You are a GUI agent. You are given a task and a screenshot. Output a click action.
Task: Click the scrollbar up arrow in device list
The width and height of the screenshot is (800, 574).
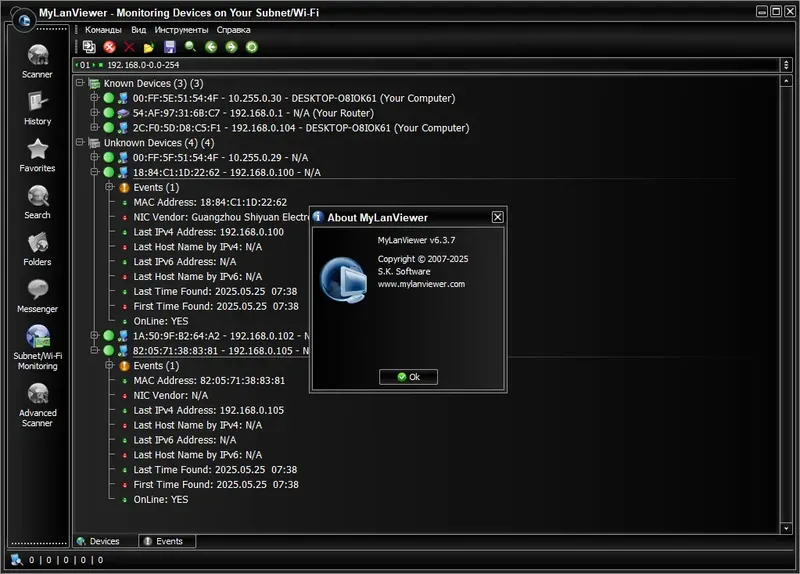[786, 81]
